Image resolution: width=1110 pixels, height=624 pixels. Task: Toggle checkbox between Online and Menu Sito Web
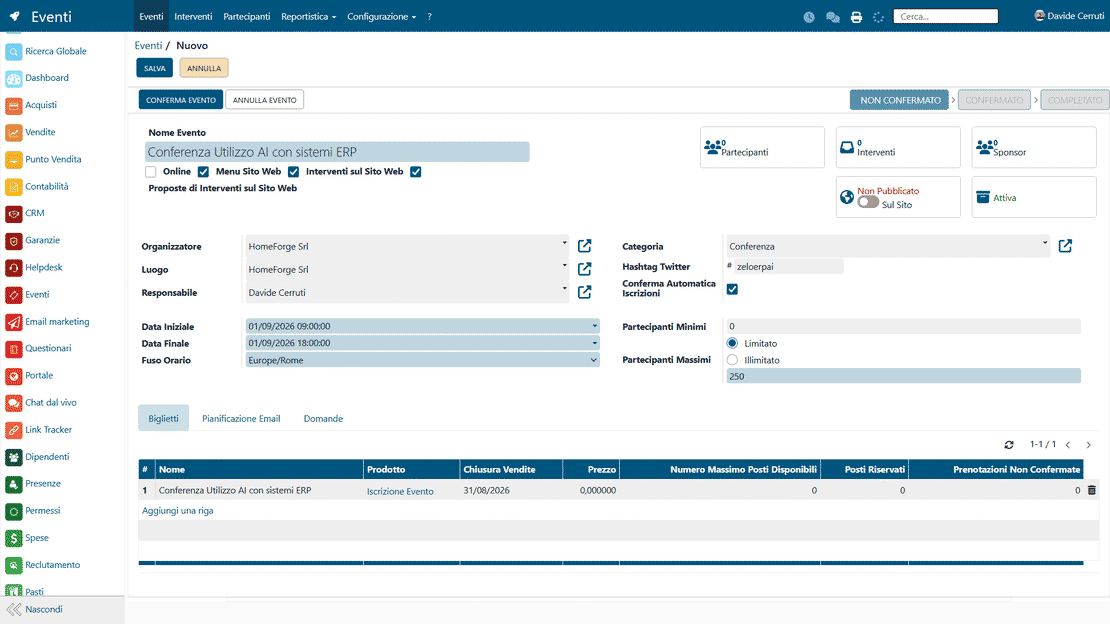click(203, 172)
